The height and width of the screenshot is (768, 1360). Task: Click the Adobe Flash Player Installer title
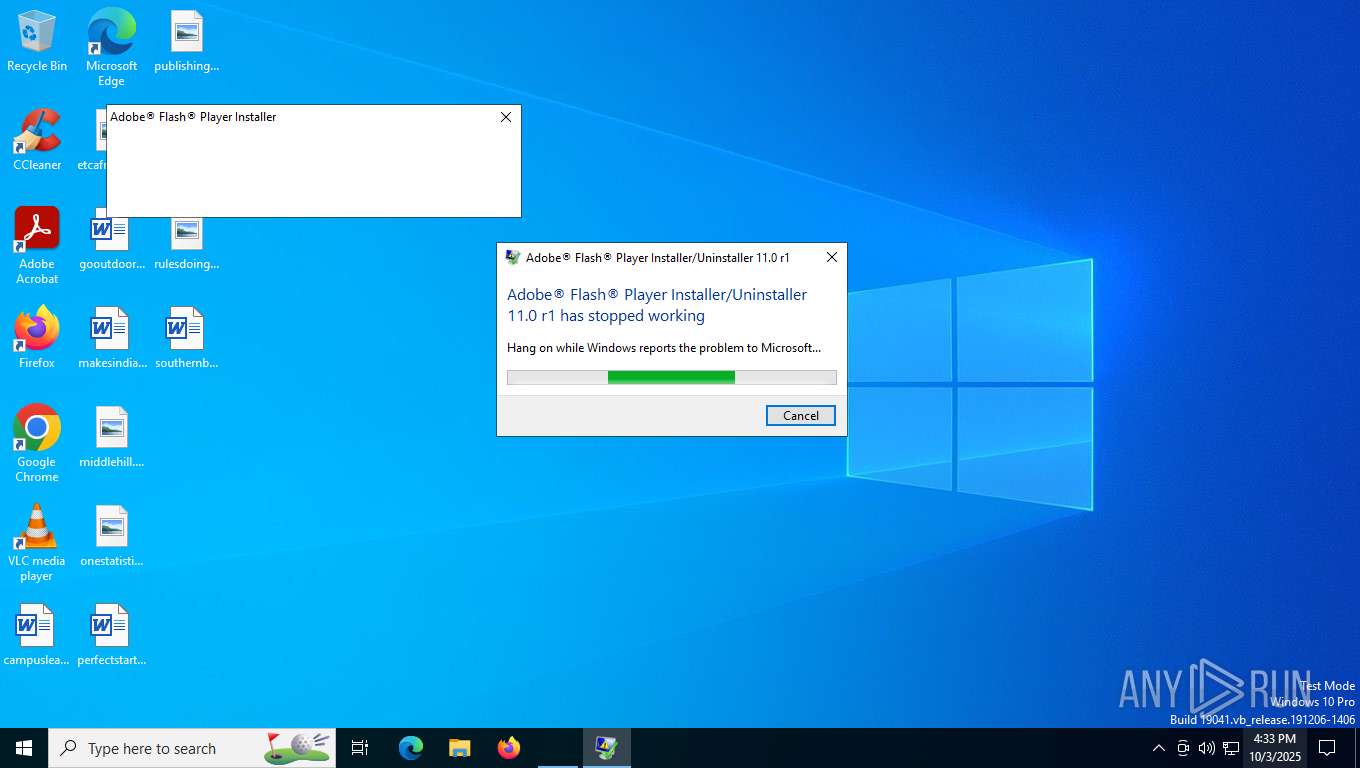(193, 117)
